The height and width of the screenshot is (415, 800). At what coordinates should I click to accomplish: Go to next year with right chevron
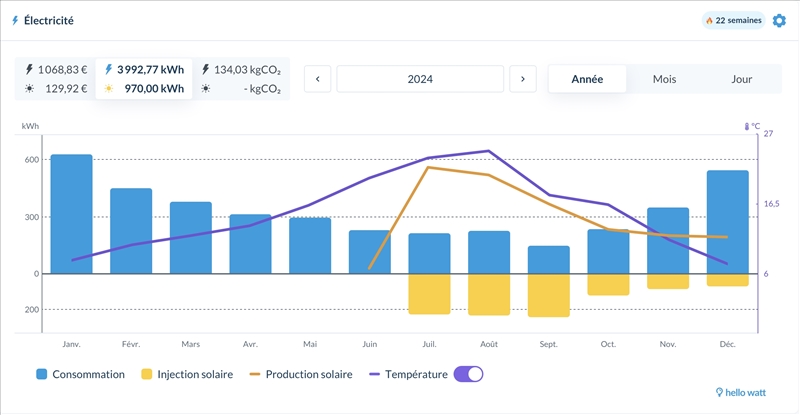pos(522,79)
